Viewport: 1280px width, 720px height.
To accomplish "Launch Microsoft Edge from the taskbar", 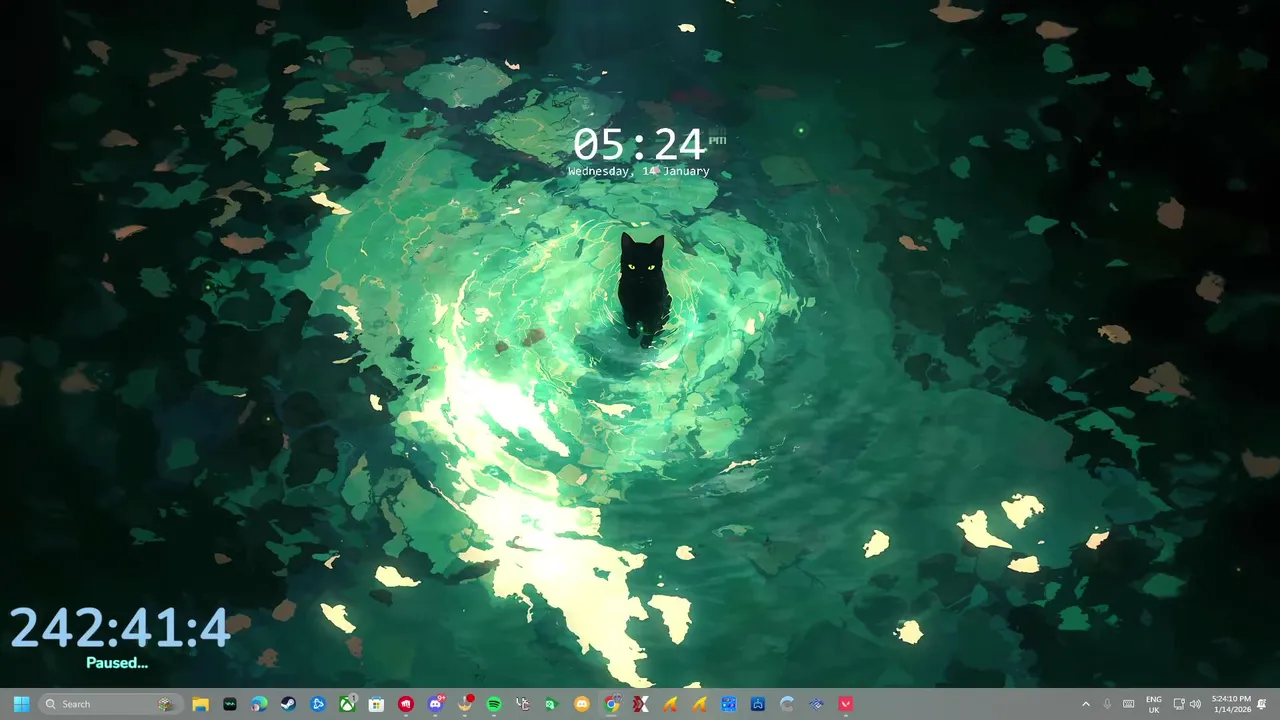I will tap(259, 704).
